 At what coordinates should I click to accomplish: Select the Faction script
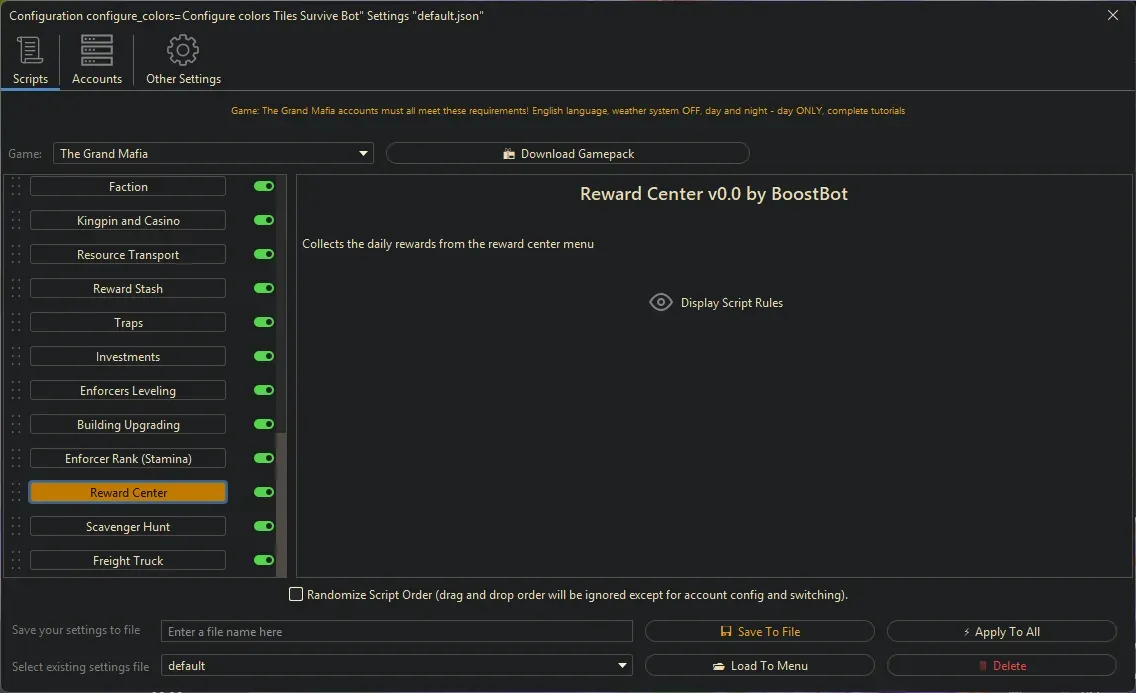(128, 187)
